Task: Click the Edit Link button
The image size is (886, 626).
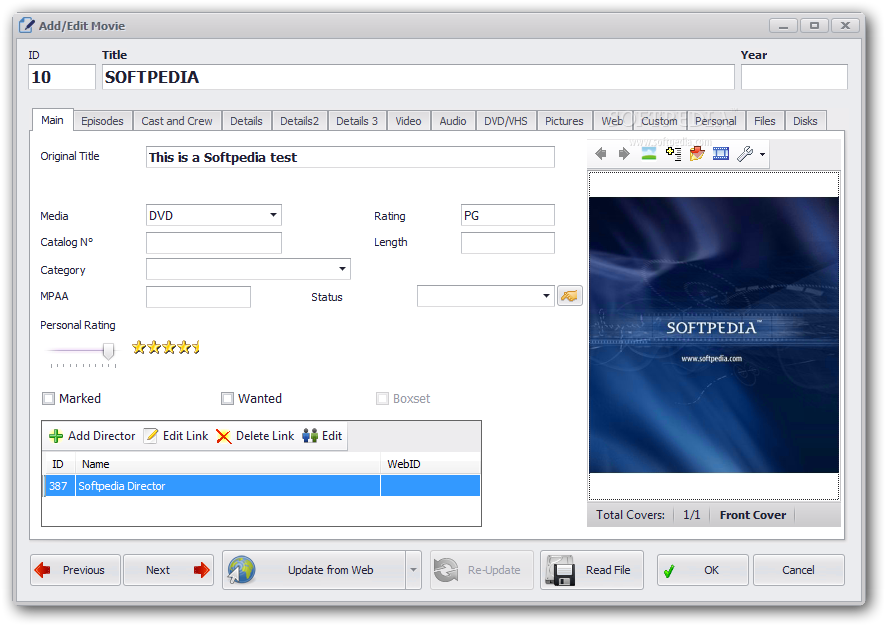Action: pyautogui.click(x=176, y=436)
